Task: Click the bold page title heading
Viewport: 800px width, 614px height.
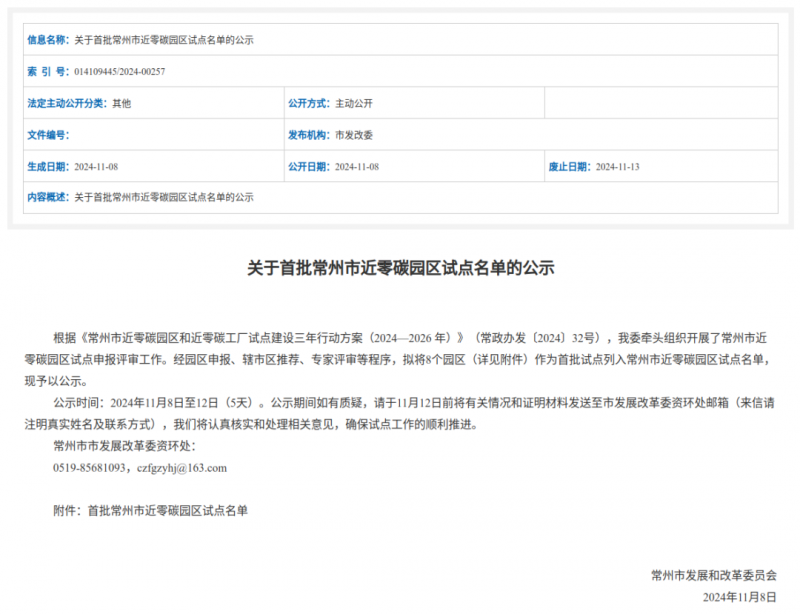Action: point(401,268)
